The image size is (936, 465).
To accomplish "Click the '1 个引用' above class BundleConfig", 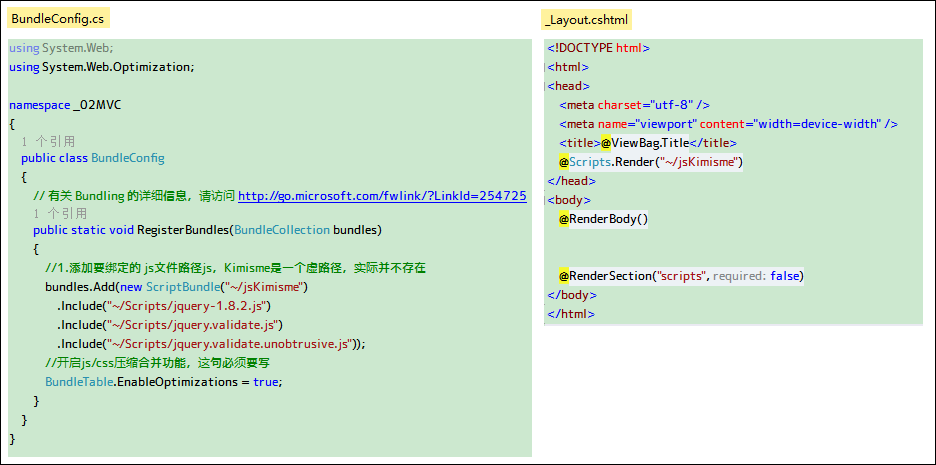I will pyautogui.click(x=48, y=142).
